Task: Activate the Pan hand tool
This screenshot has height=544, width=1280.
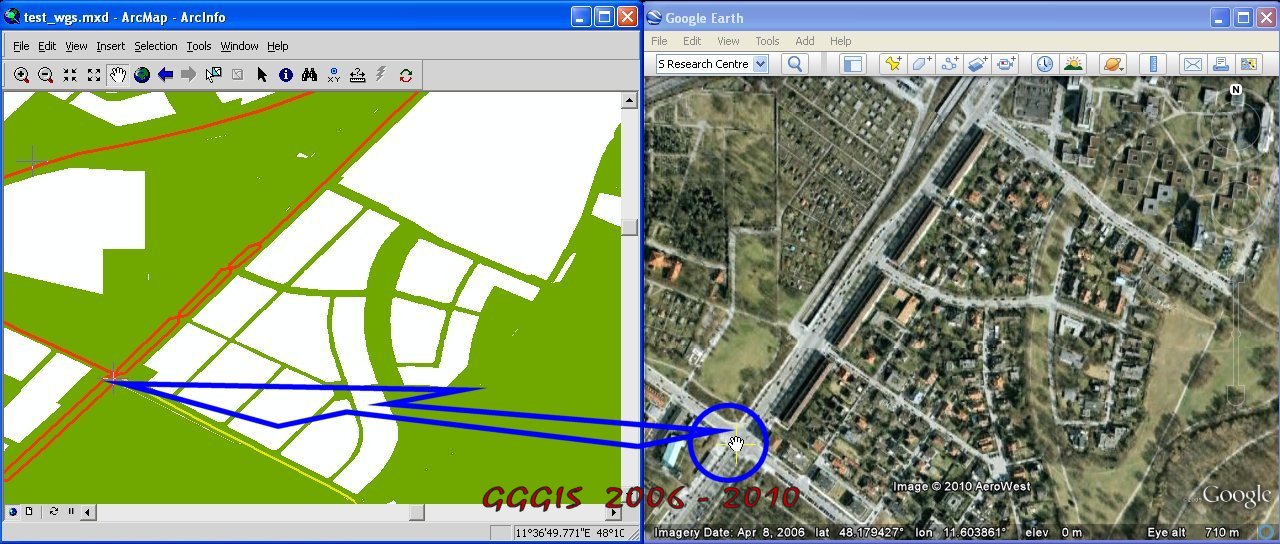Action: [117, 75]
